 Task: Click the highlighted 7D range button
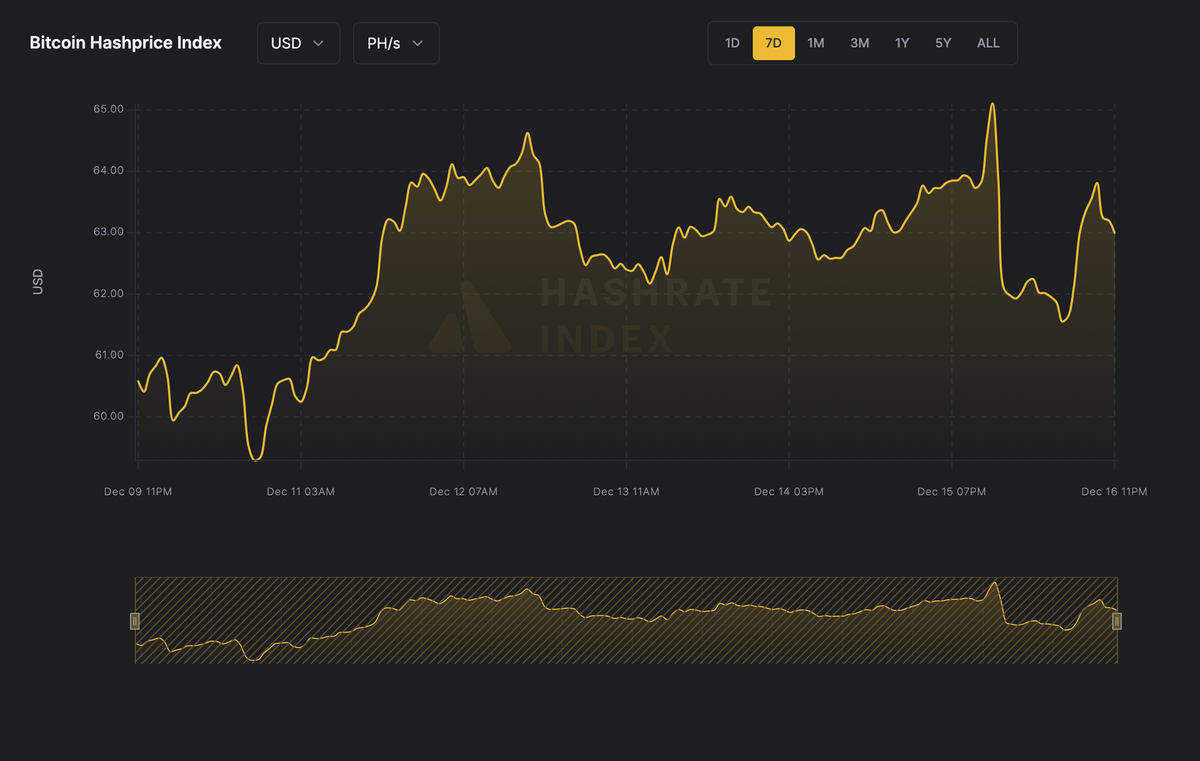pyautogui.click(x=773, y=43)
